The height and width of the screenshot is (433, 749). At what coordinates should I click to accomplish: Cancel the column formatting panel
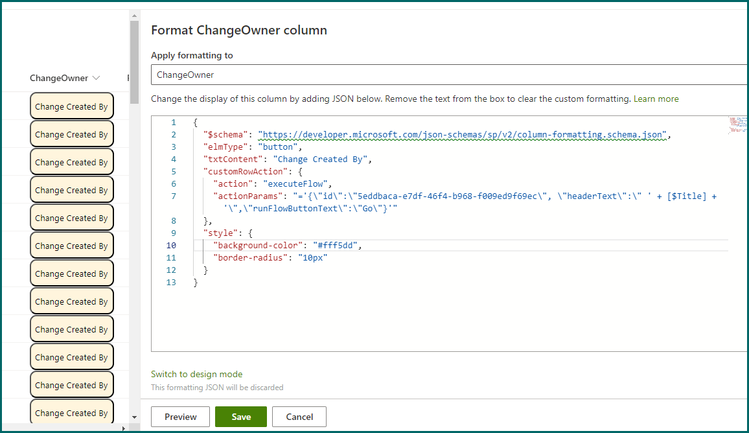click(300, 417)
